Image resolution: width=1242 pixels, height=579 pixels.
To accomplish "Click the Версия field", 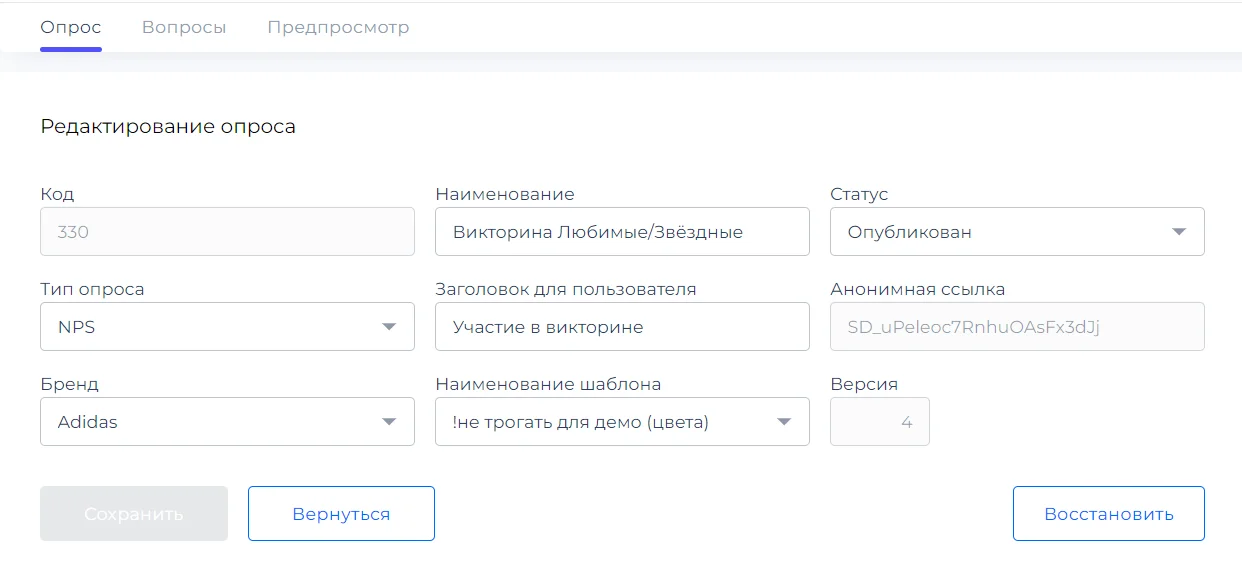I will coord(880,421).
